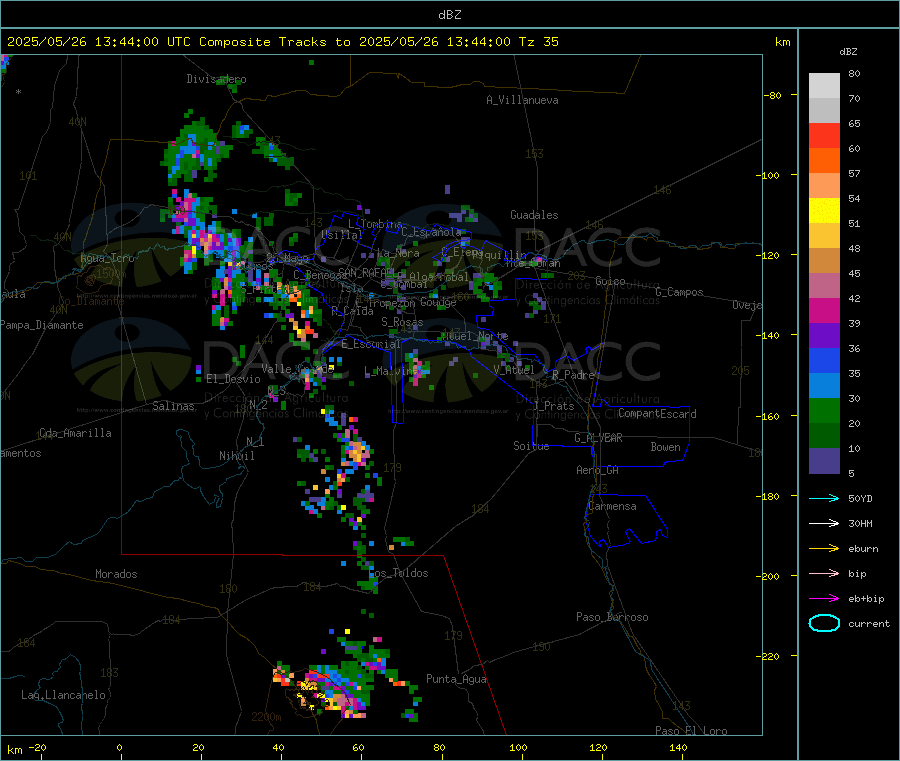Click the 'J_Prats' map label

pyautogui.click(x=554, y=405)
